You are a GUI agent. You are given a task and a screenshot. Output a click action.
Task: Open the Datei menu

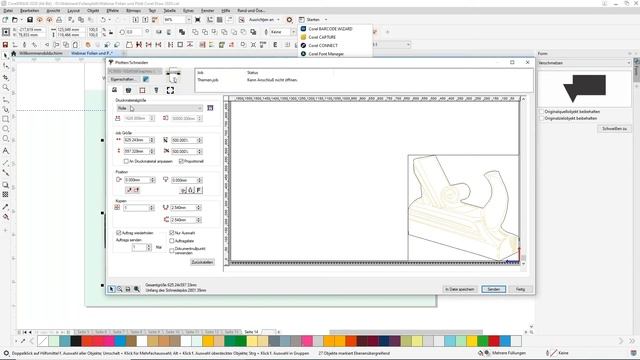coord(8,10)
